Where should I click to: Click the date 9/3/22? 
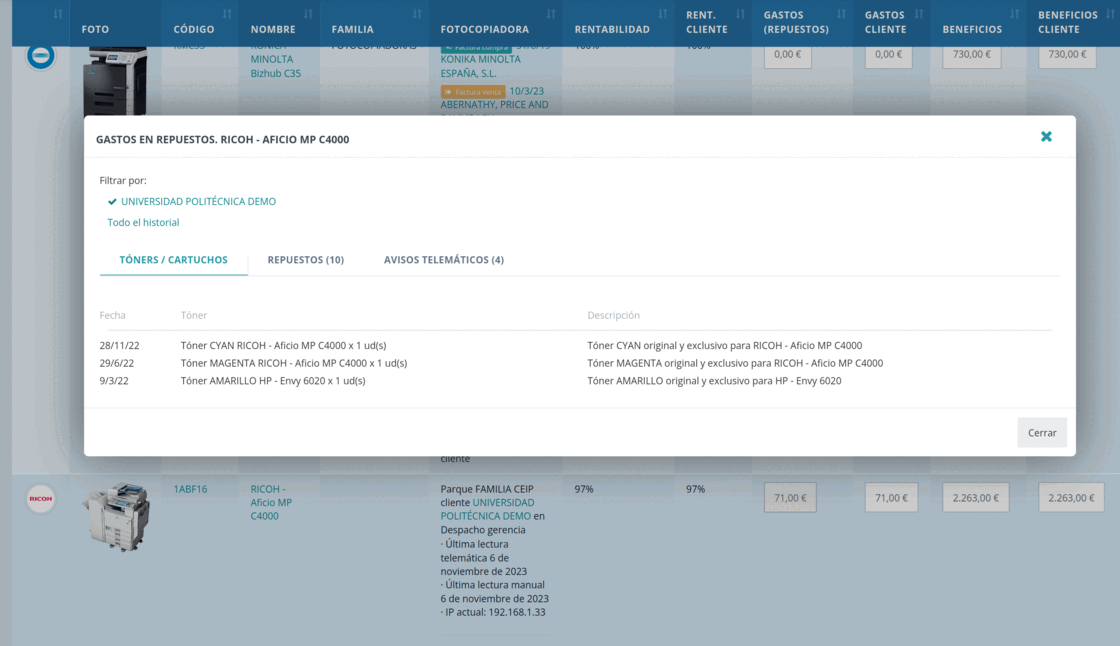click(x=114, y=381)
